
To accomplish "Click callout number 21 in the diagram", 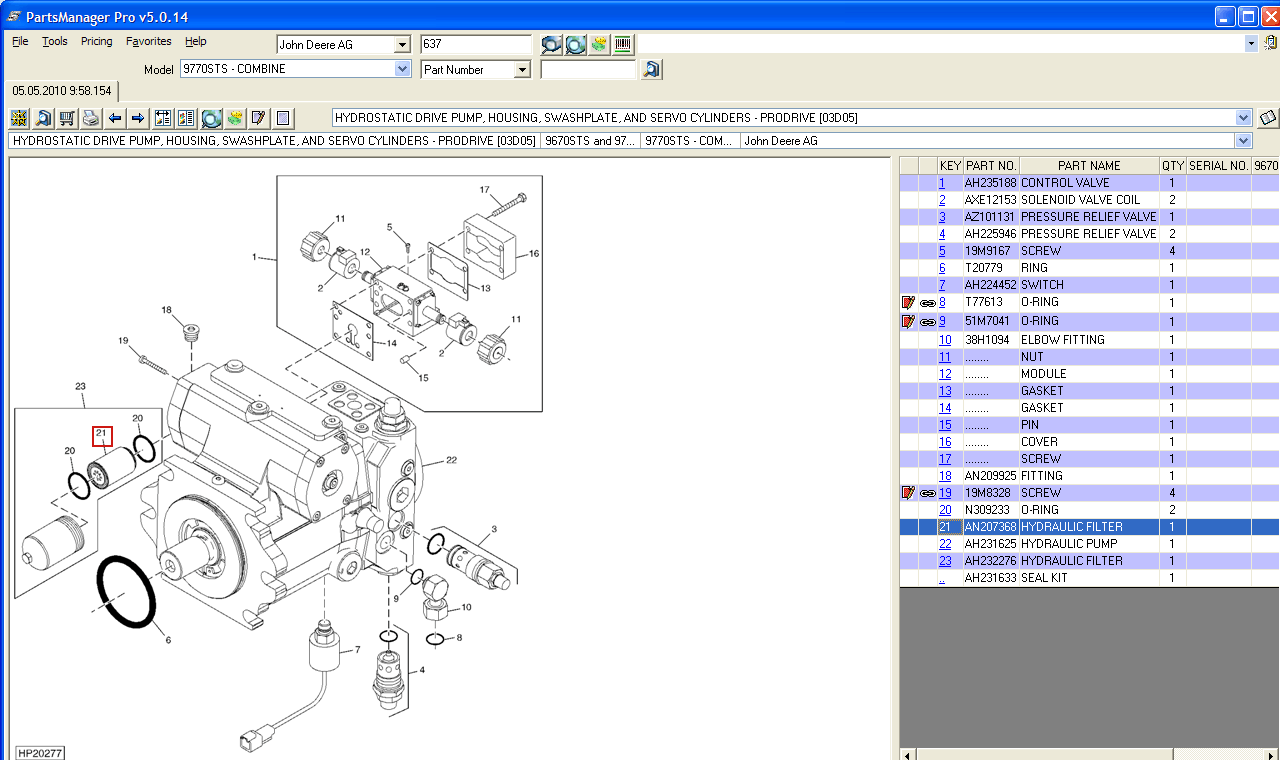I will (102, 435).
